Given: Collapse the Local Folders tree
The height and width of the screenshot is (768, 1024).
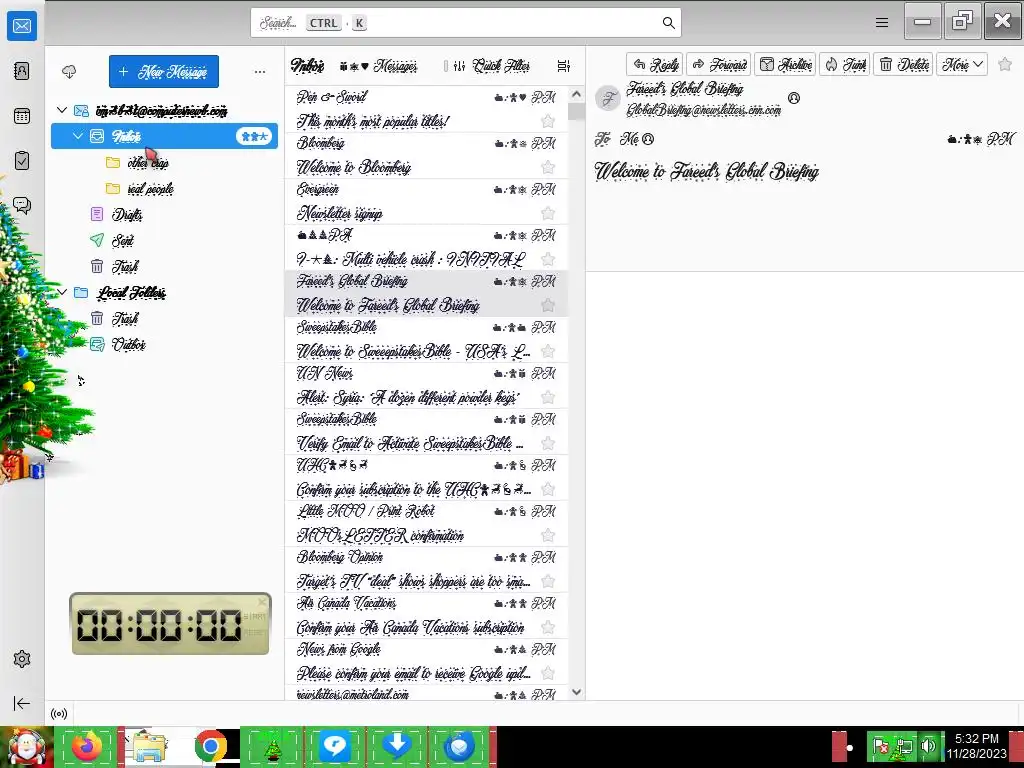Looking at the screenshot, I should (62, 293).
